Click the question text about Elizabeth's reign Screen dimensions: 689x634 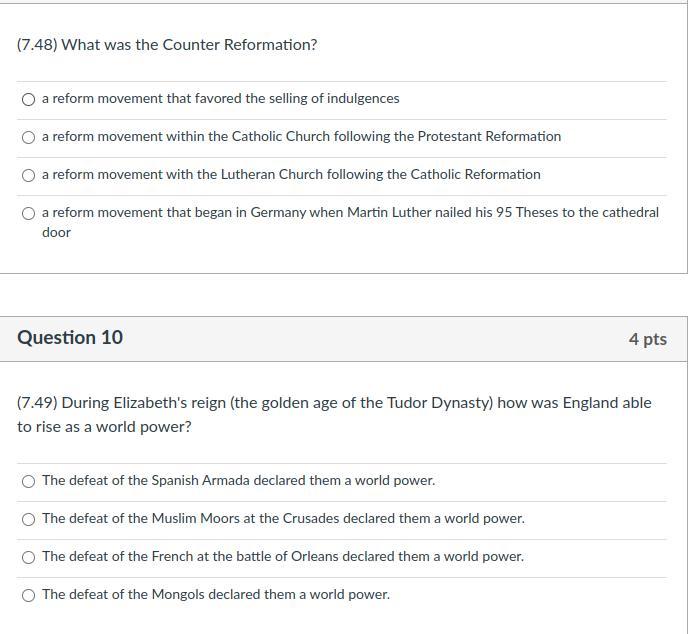click(x=334, y=415)
